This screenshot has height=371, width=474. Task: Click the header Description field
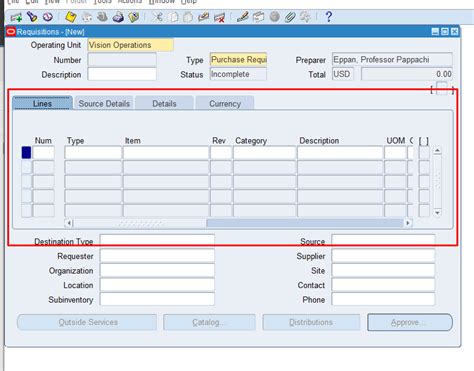[x=122, y=74]
